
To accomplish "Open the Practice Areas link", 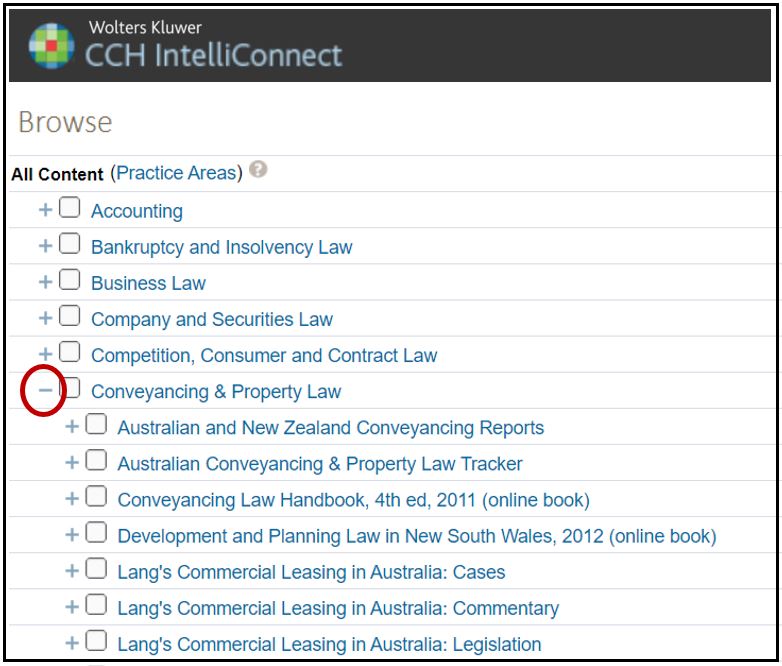I will coord(176,173).
